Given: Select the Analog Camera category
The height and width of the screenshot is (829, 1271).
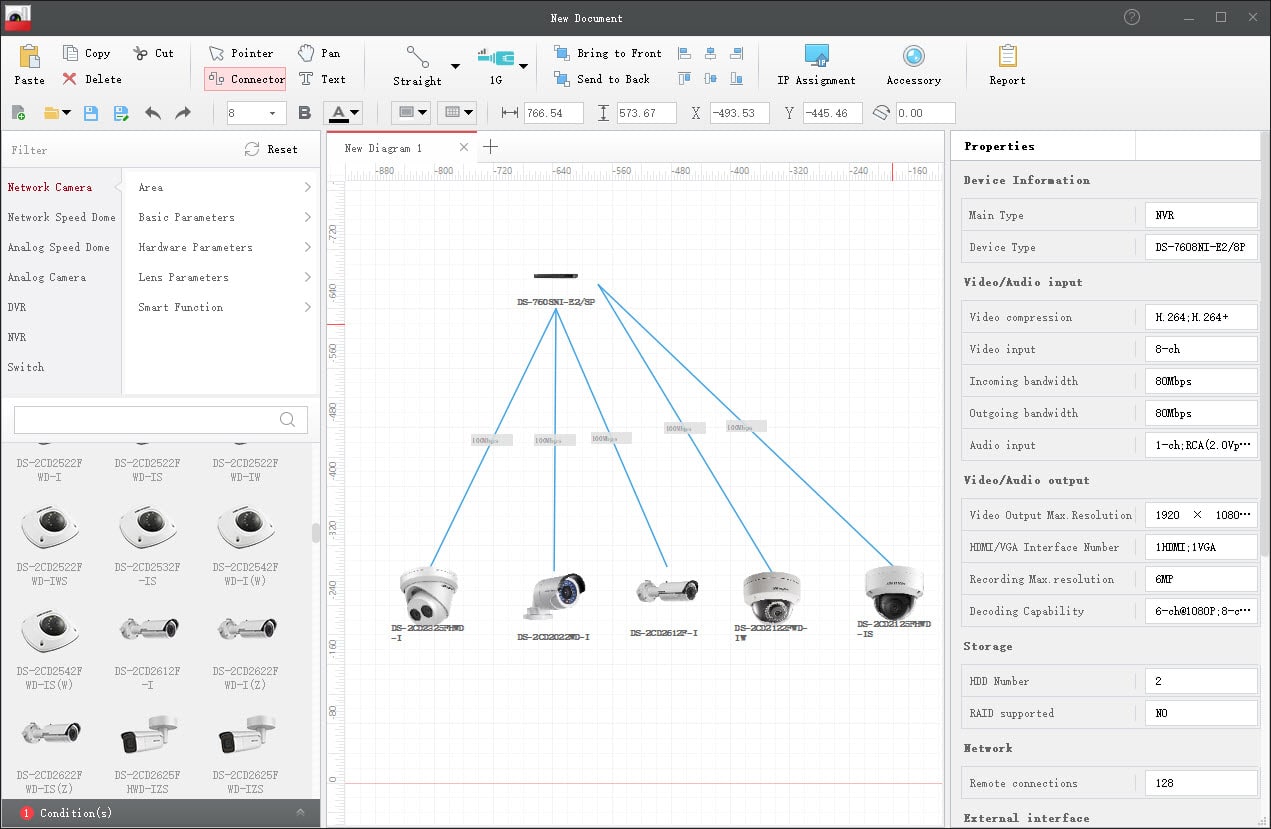Looking at the screenshot, I should [46, 277].
